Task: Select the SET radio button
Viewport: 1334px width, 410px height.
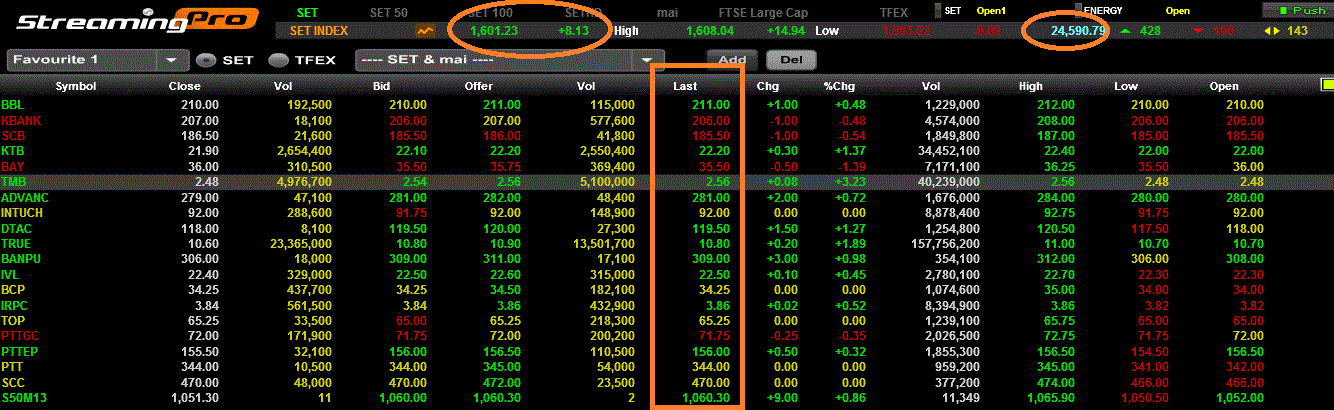Action: 206,60
